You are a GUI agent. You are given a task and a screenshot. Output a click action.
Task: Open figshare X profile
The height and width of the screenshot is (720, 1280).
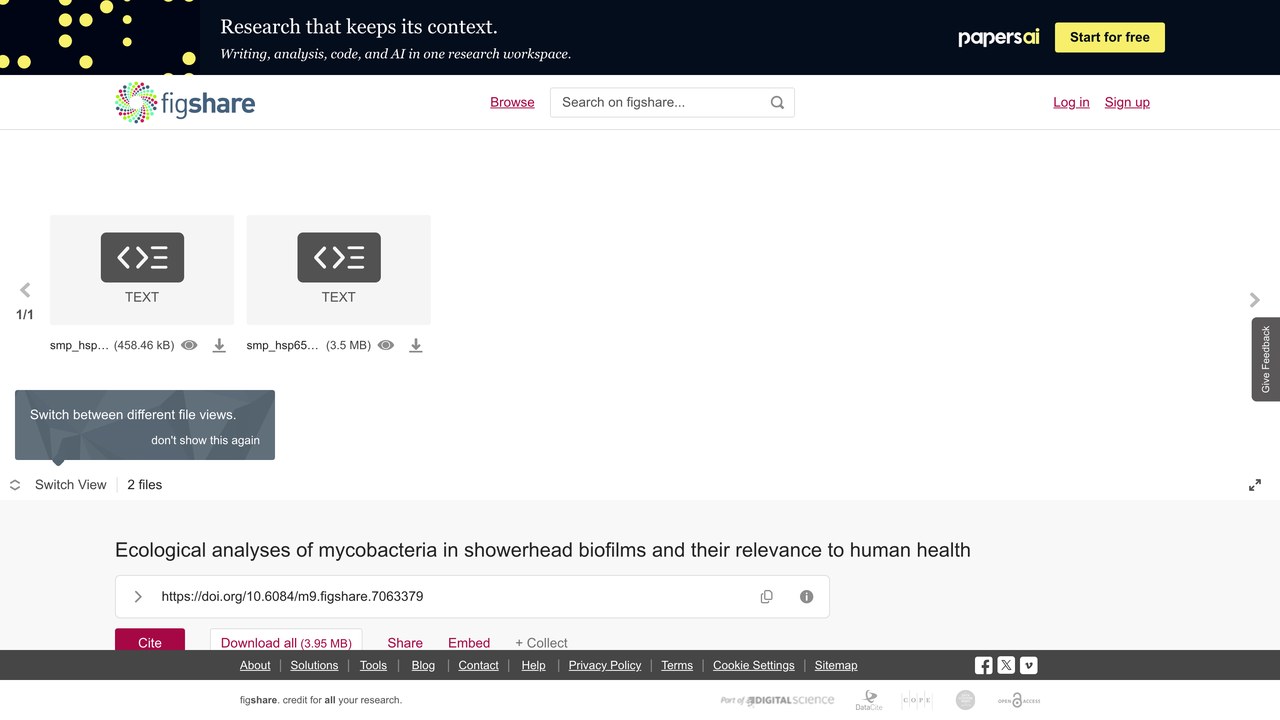[x=1006, y=665]
